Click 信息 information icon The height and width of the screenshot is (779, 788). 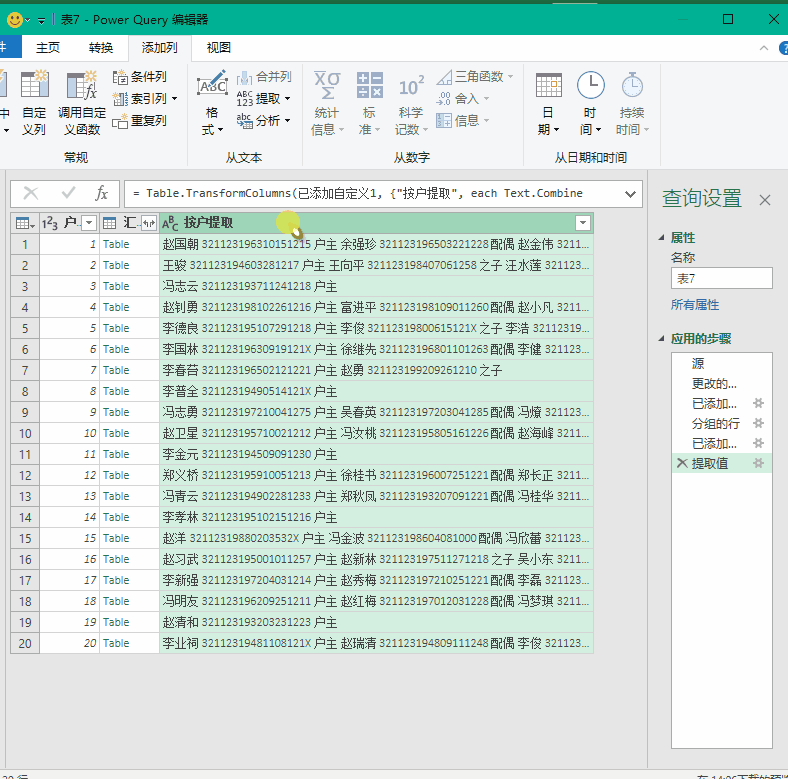coord(462,121)
